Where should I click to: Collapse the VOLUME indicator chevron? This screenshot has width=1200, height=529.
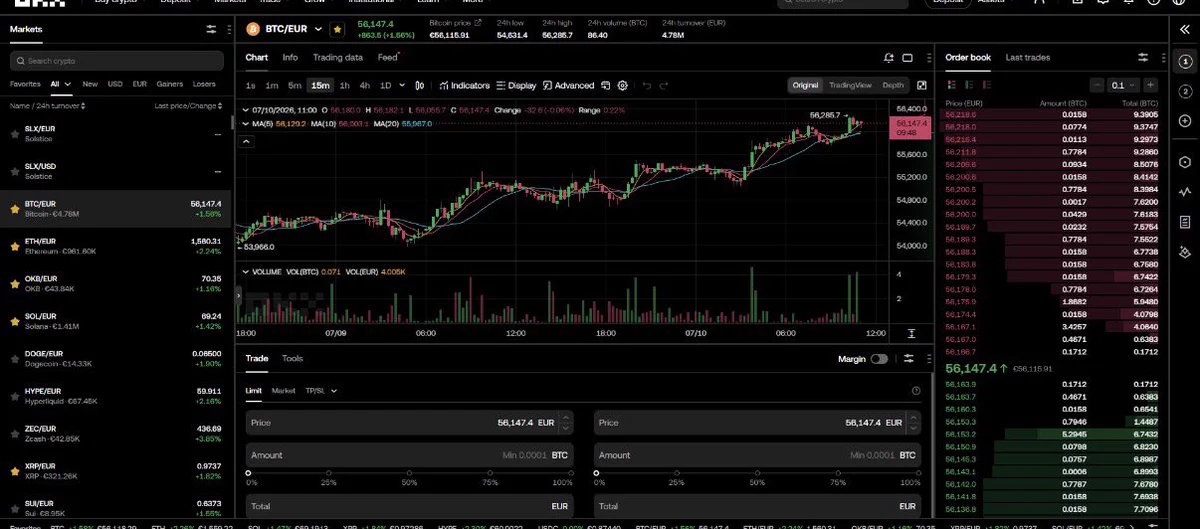(246, 271)
